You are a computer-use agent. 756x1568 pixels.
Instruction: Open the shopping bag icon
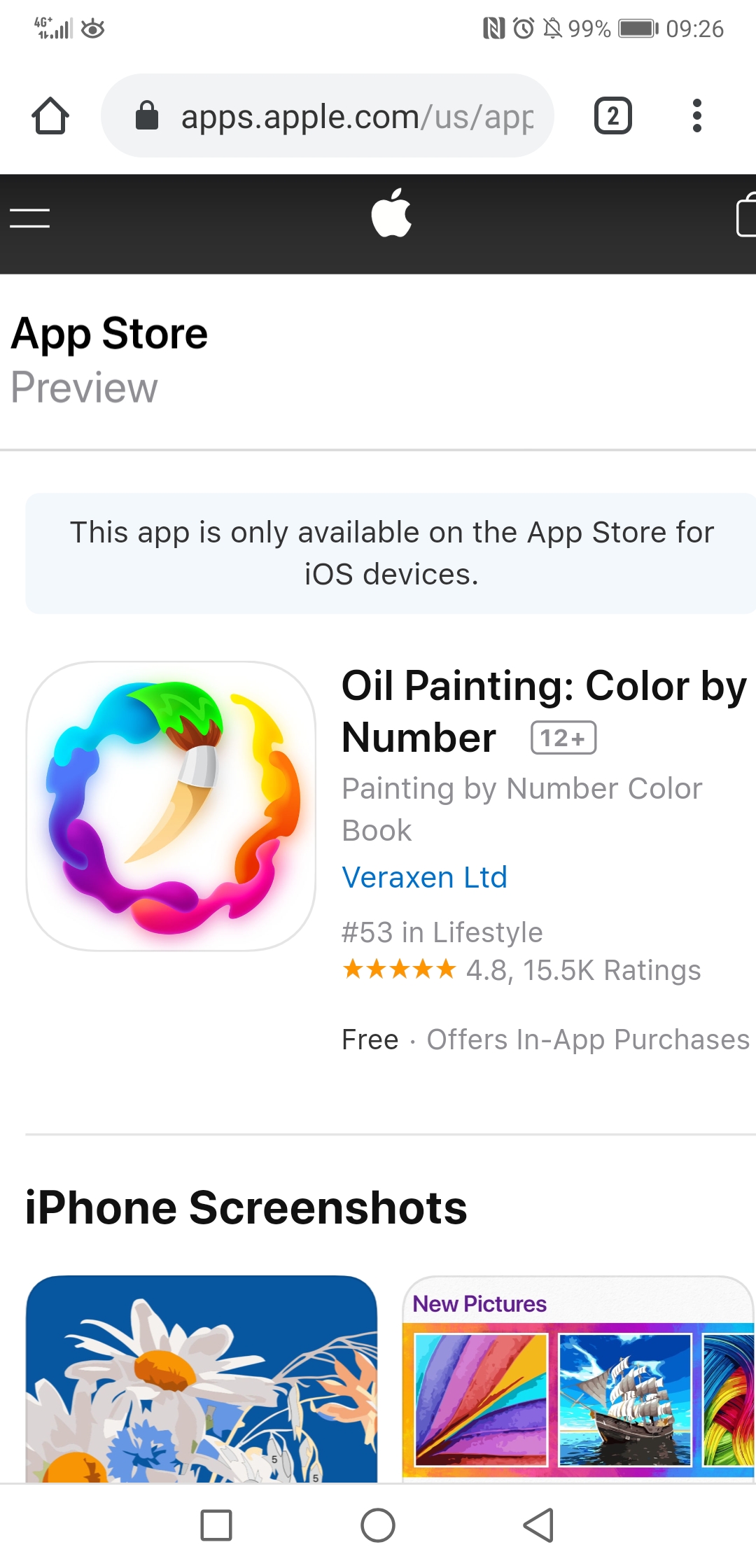[746, 214]
